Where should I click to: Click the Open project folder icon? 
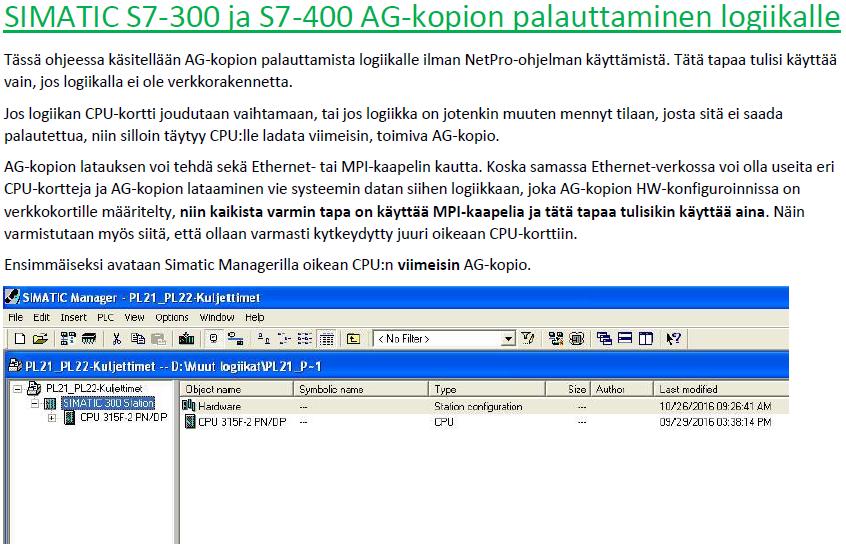pos(40,339)
